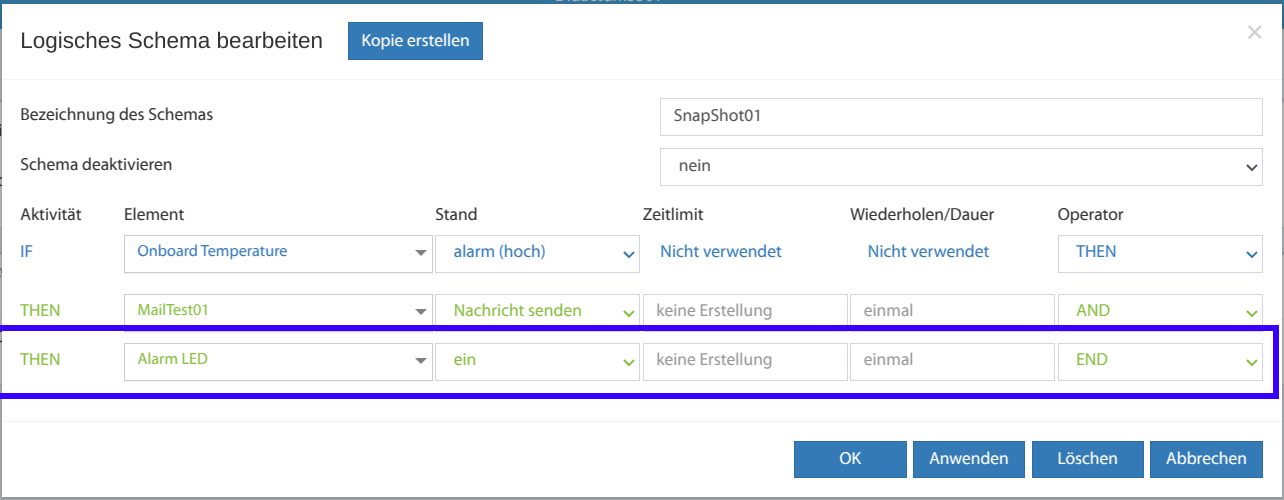This screenshot has height=500, width=1284.
Task: Open the MailTest01 element dropdown
Action: point(277,311)
